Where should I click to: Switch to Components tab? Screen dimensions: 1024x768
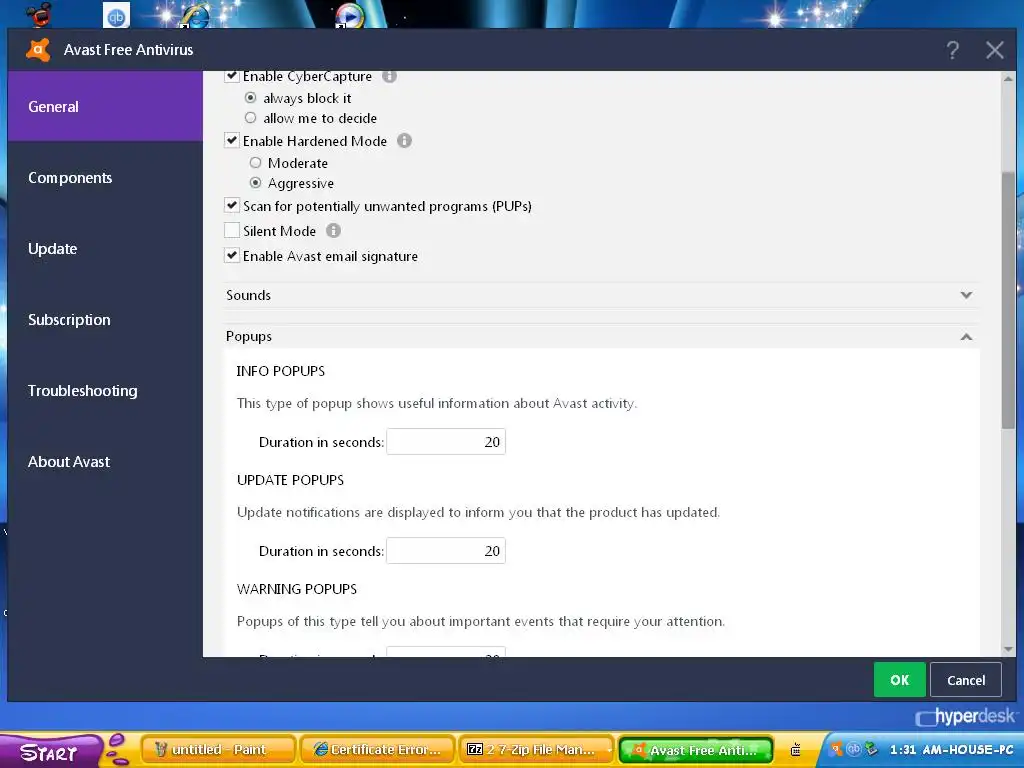(105, 178)
